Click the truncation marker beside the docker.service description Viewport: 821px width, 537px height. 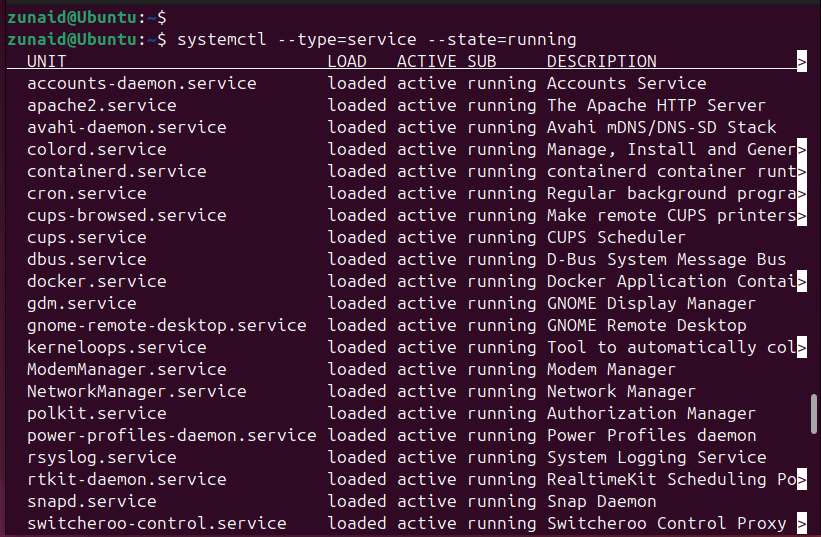coord(801,282)
